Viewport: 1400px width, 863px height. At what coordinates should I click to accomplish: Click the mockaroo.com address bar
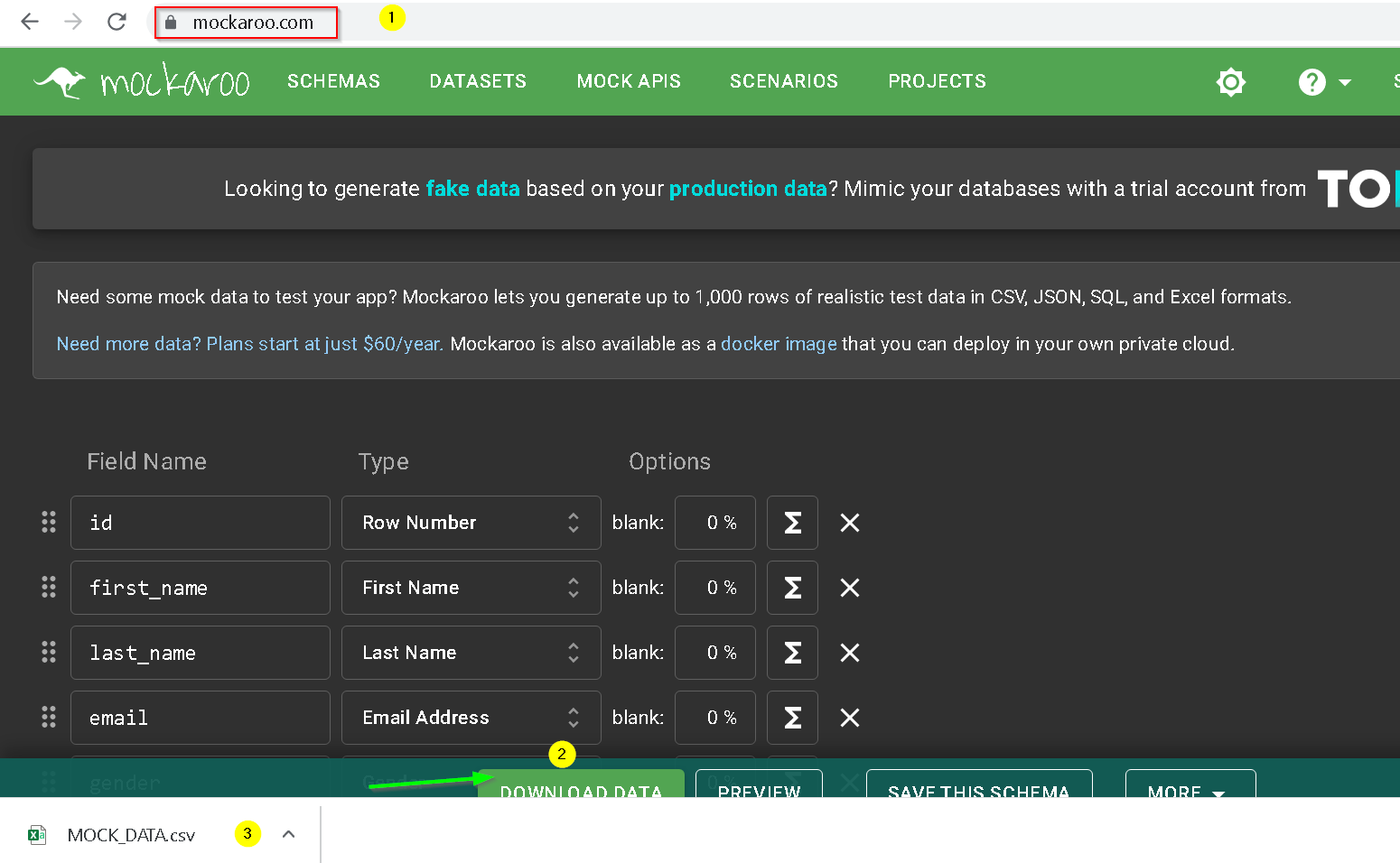click(253, 23)
